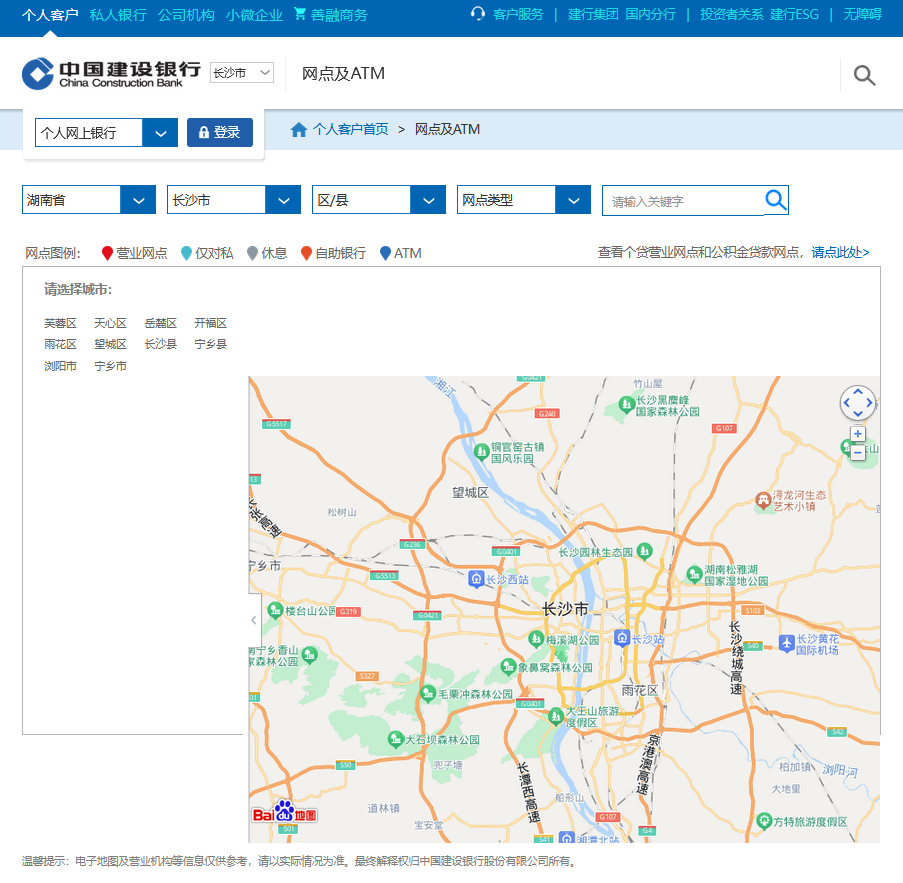Click the Baidu map logo
The height and width of the screenshot is (883, 903).
click(x=284, y=812)
